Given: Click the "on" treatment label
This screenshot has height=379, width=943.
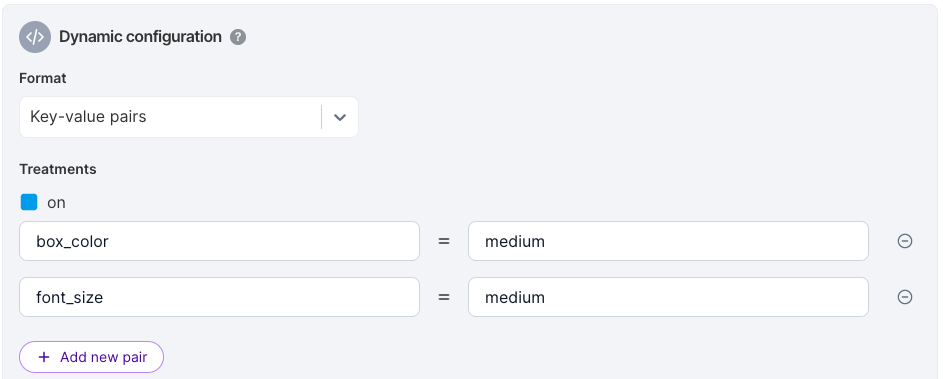Looking at the screenshot, I should [56, 203].
